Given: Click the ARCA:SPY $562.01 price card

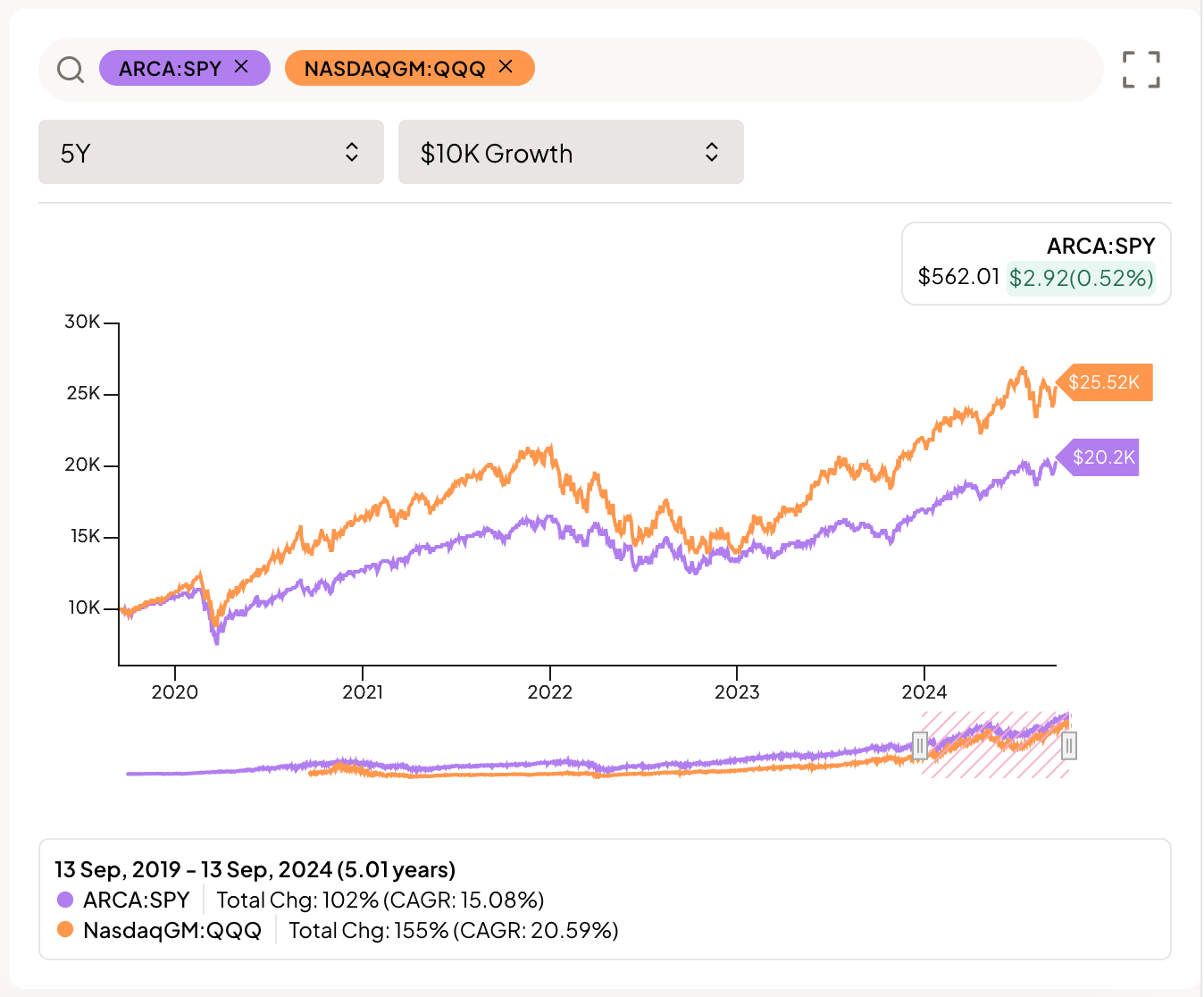Looking at the screenshot, I should coord(1036,264).
